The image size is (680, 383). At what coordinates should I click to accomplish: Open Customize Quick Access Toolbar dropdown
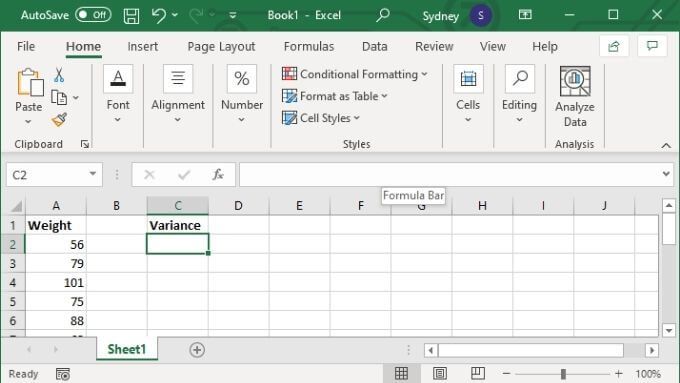(233, 16)
